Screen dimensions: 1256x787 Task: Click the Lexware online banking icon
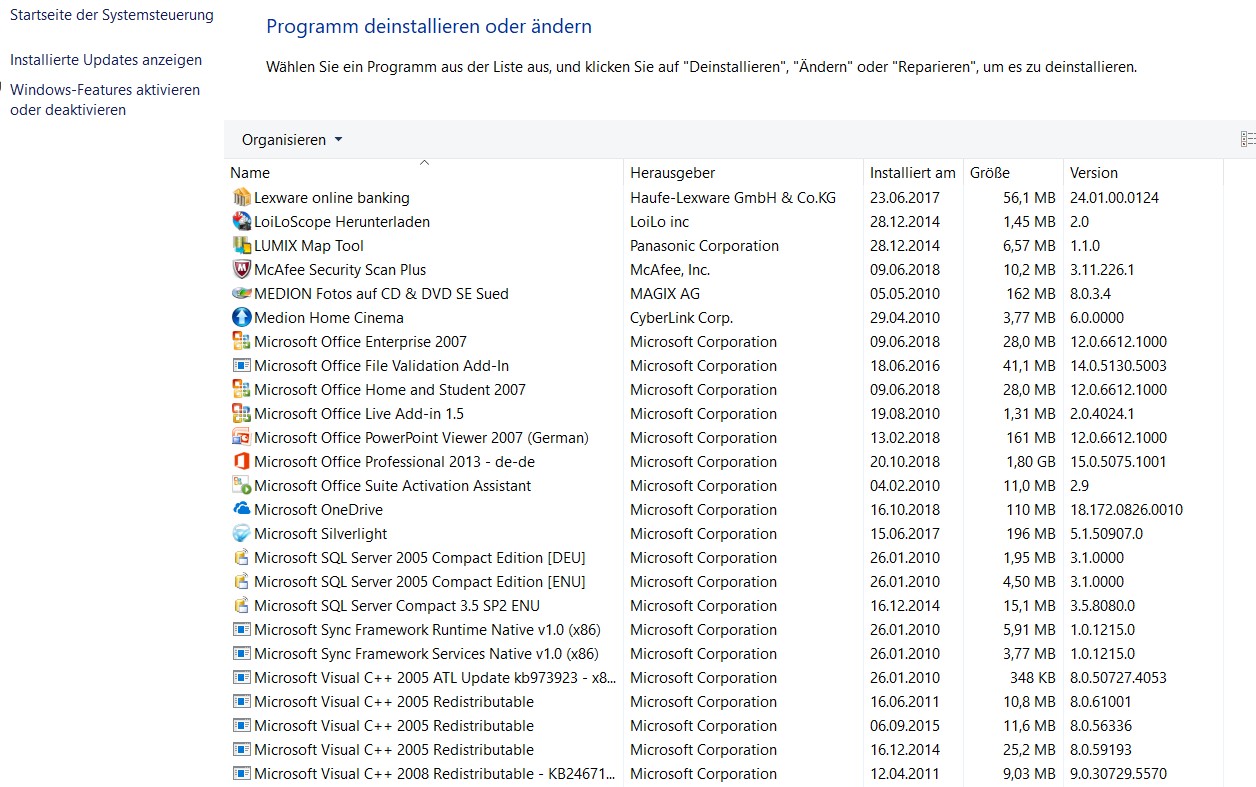(x=241, y=197)
